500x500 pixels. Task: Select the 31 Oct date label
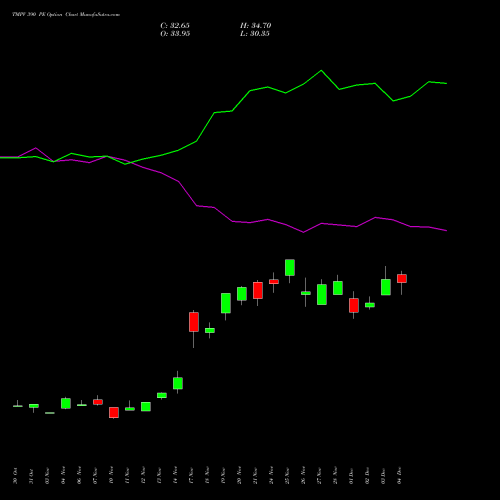click(x=31, y=476)
